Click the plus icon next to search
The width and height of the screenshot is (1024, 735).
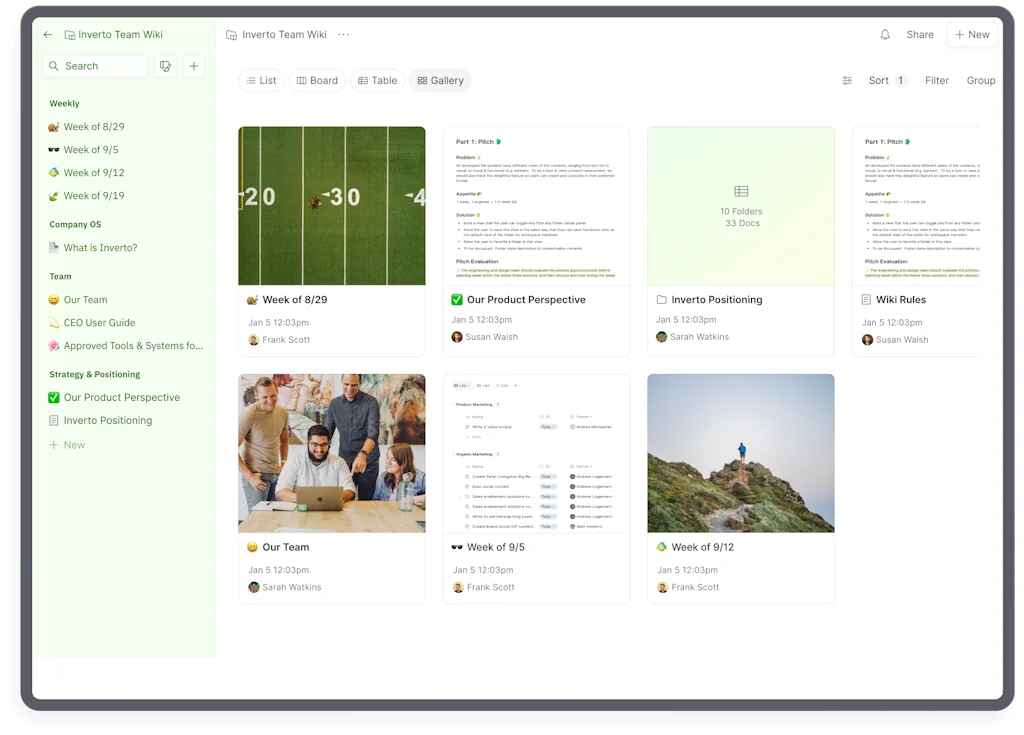point(194,66)
